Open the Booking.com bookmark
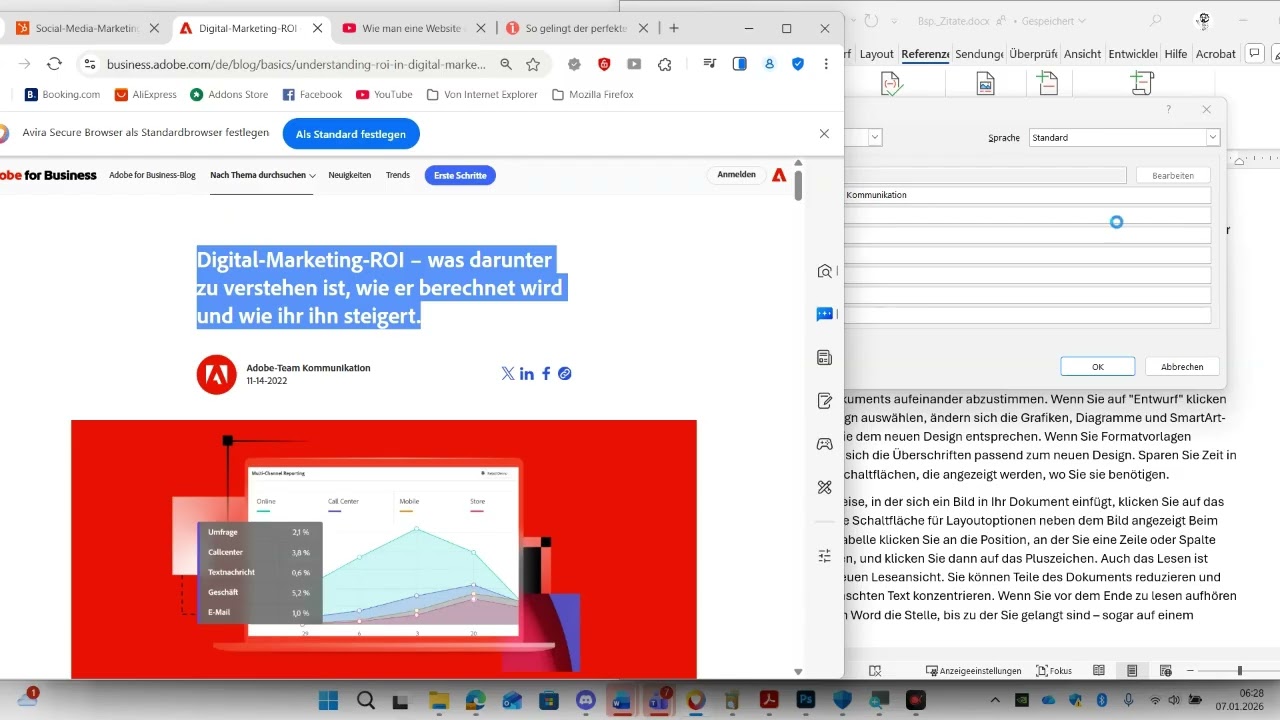The height and width of the screenshot is (720, 1280). 62,94
